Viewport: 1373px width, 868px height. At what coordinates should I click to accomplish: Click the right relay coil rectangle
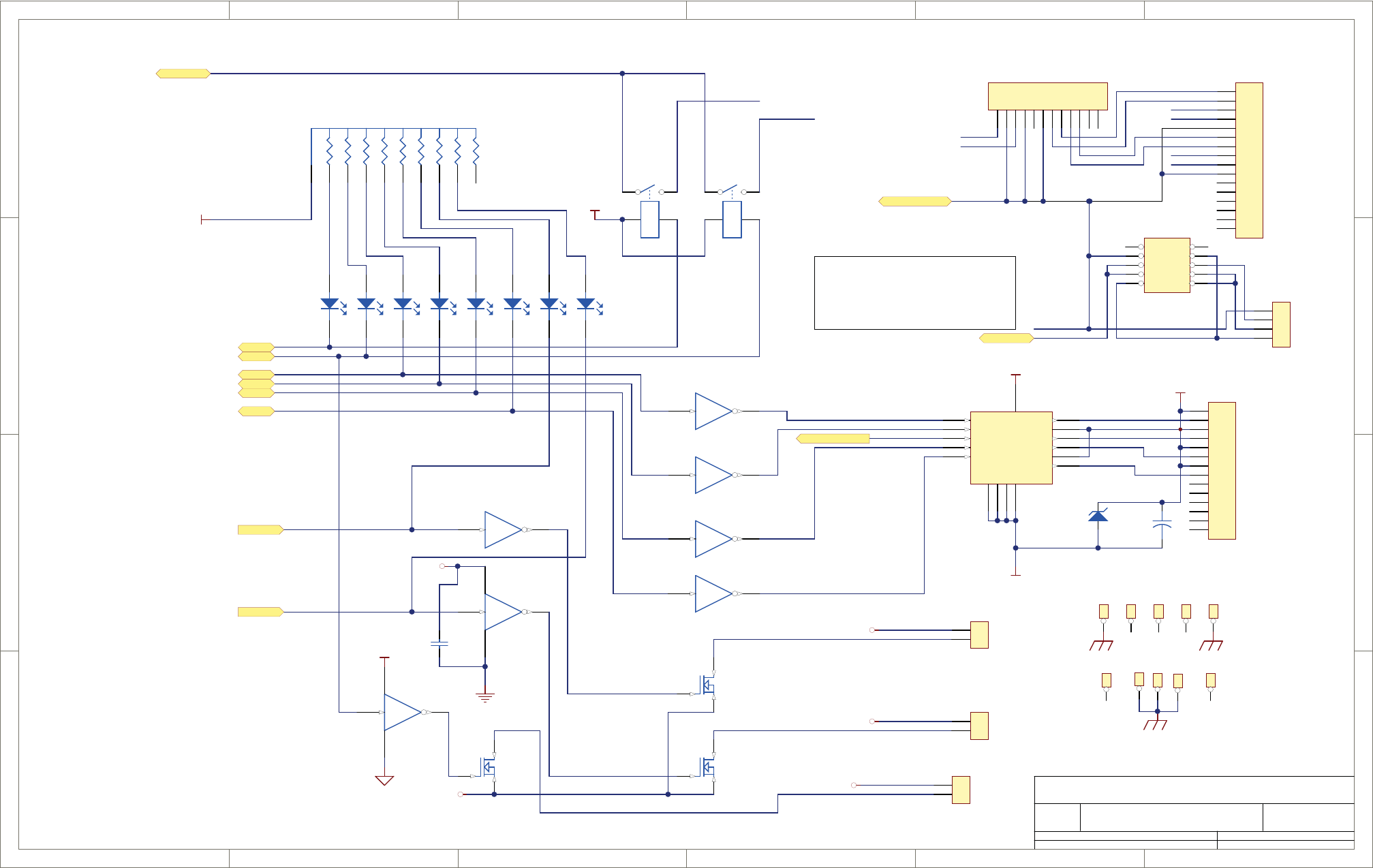click(x=732, y=219)
